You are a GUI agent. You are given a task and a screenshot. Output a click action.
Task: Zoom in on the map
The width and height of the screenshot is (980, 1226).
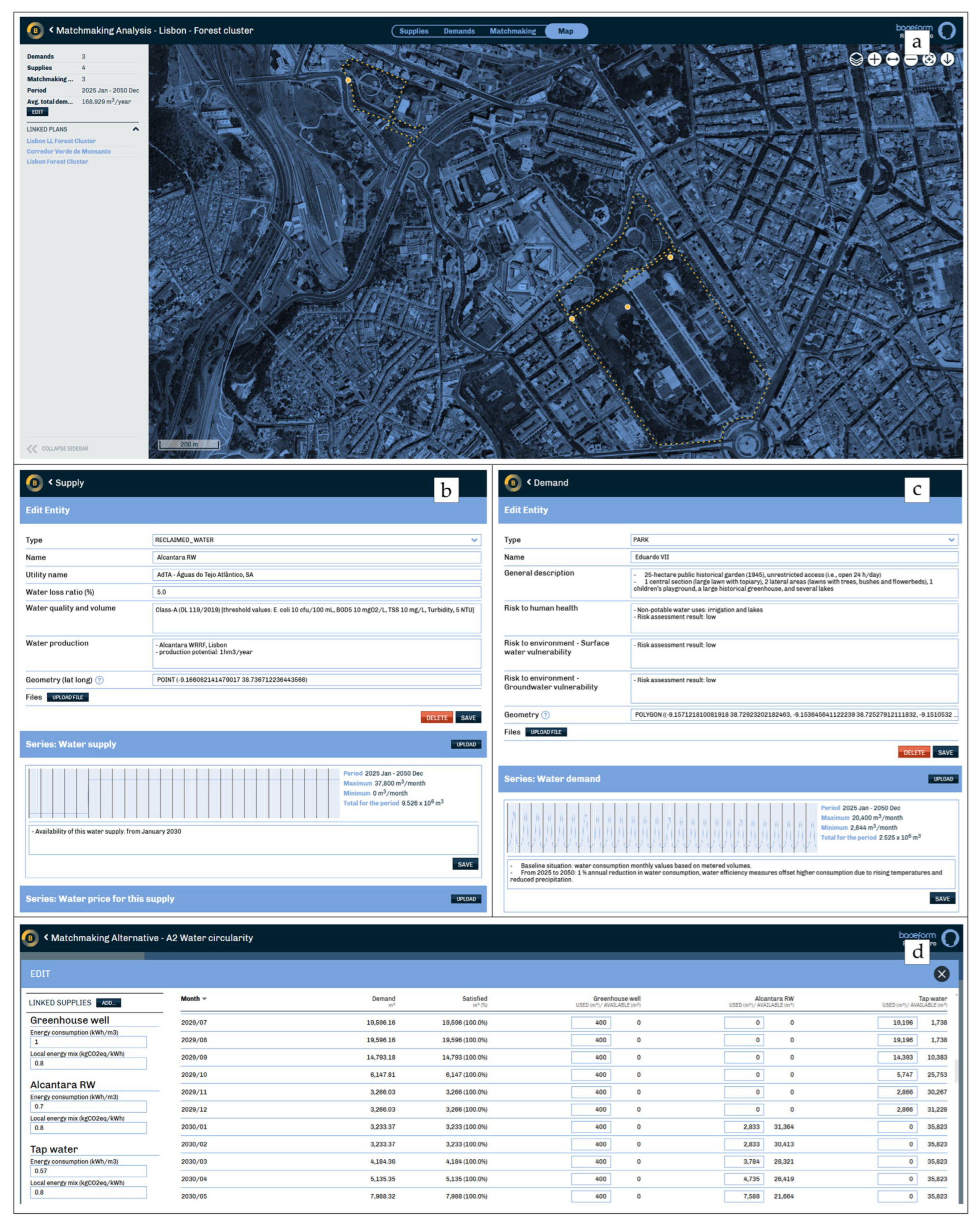(874, 59)
